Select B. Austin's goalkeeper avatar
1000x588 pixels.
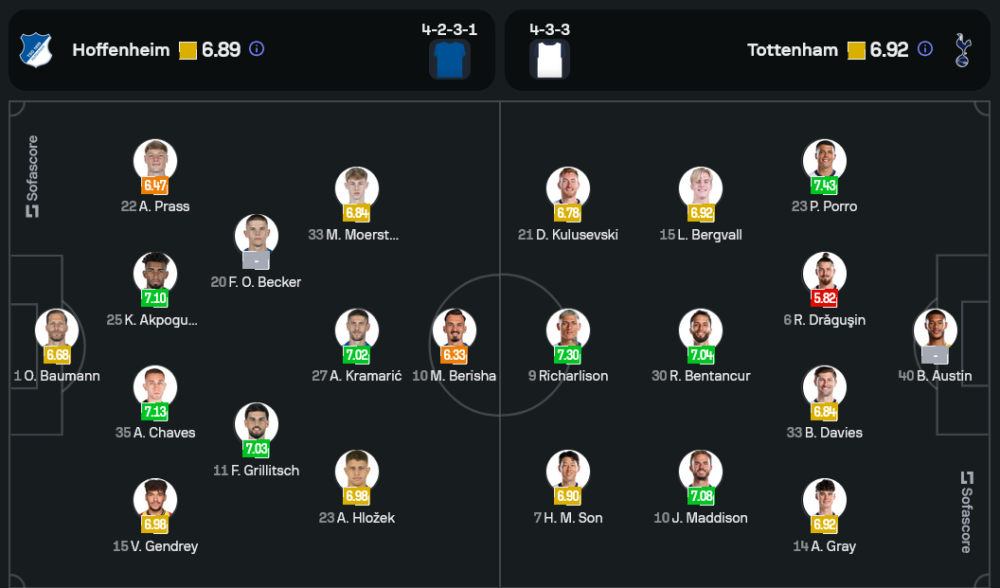pos(935,329)
